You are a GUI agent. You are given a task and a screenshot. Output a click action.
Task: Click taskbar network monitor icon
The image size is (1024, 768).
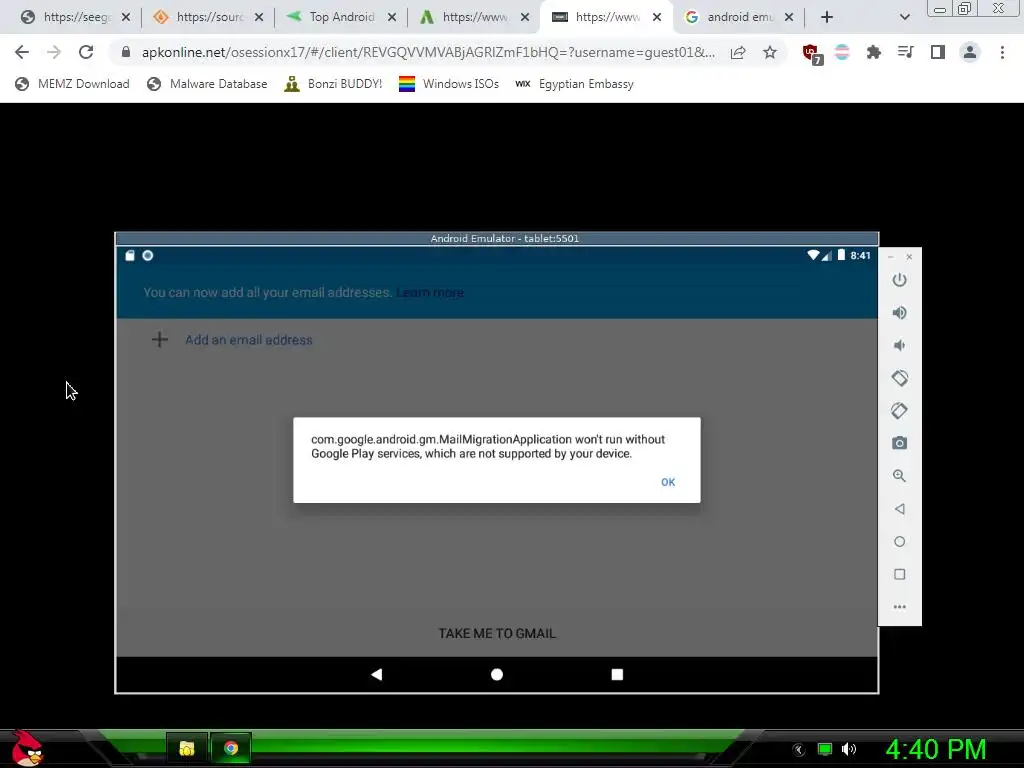point(825,749)
